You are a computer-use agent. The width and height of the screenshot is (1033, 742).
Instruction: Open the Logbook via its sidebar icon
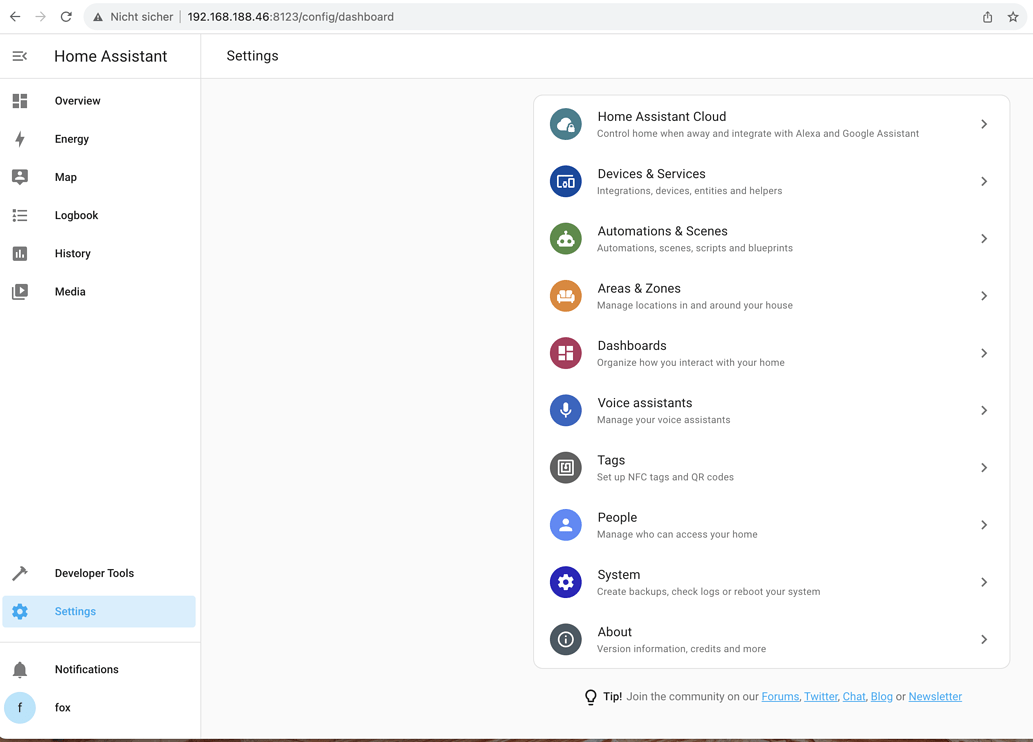(20, 215)
